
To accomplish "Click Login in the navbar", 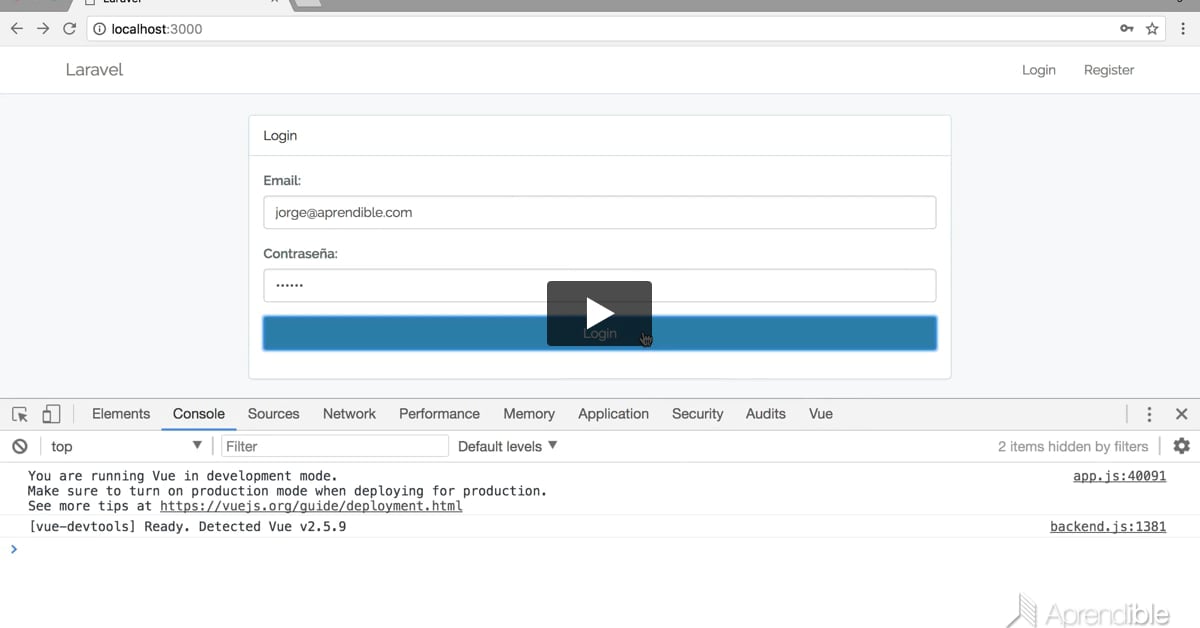I will pyautogui.click(x=1039, y=70).
